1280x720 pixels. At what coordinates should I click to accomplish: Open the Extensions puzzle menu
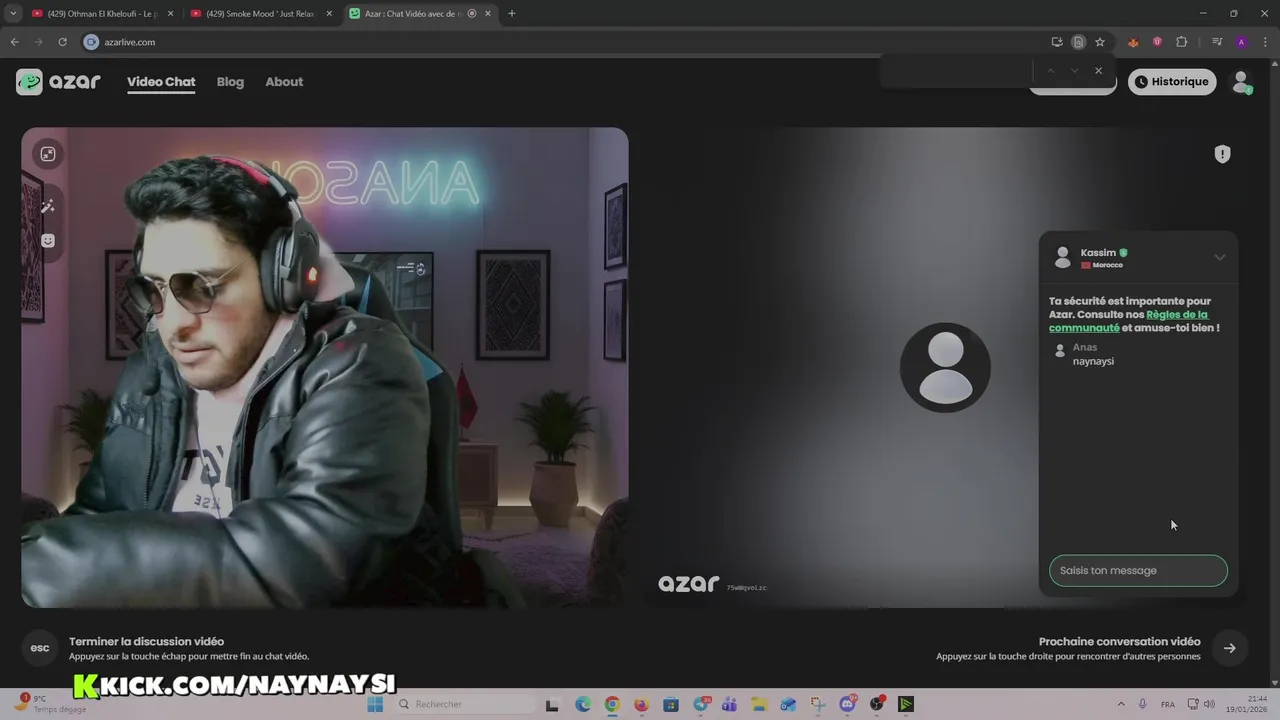tap(1182, 42)
